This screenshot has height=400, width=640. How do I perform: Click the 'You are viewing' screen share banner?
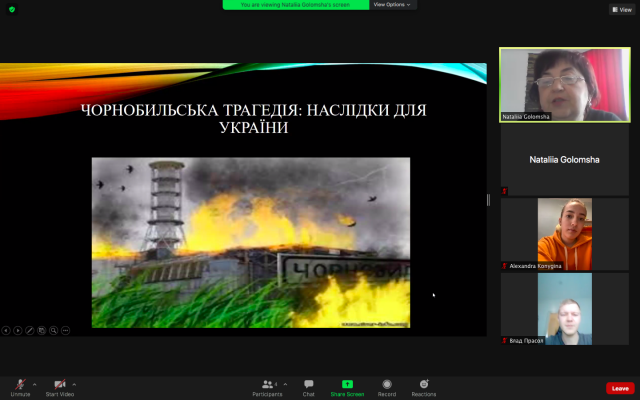pyautogui.click(x=295, y=5)
